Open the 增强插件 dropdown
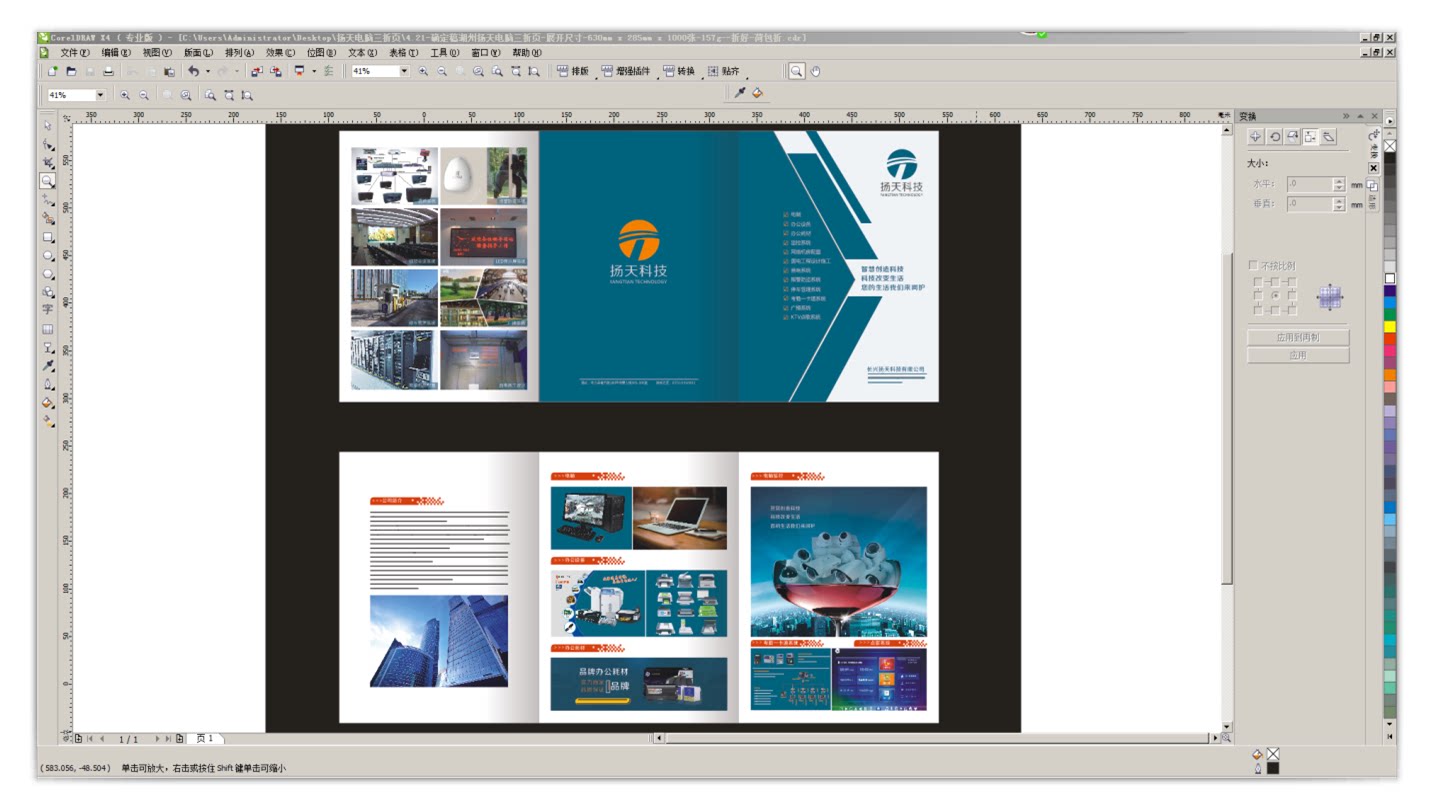The height and width of the screenshot is (809, 1435). click(626, 71)
